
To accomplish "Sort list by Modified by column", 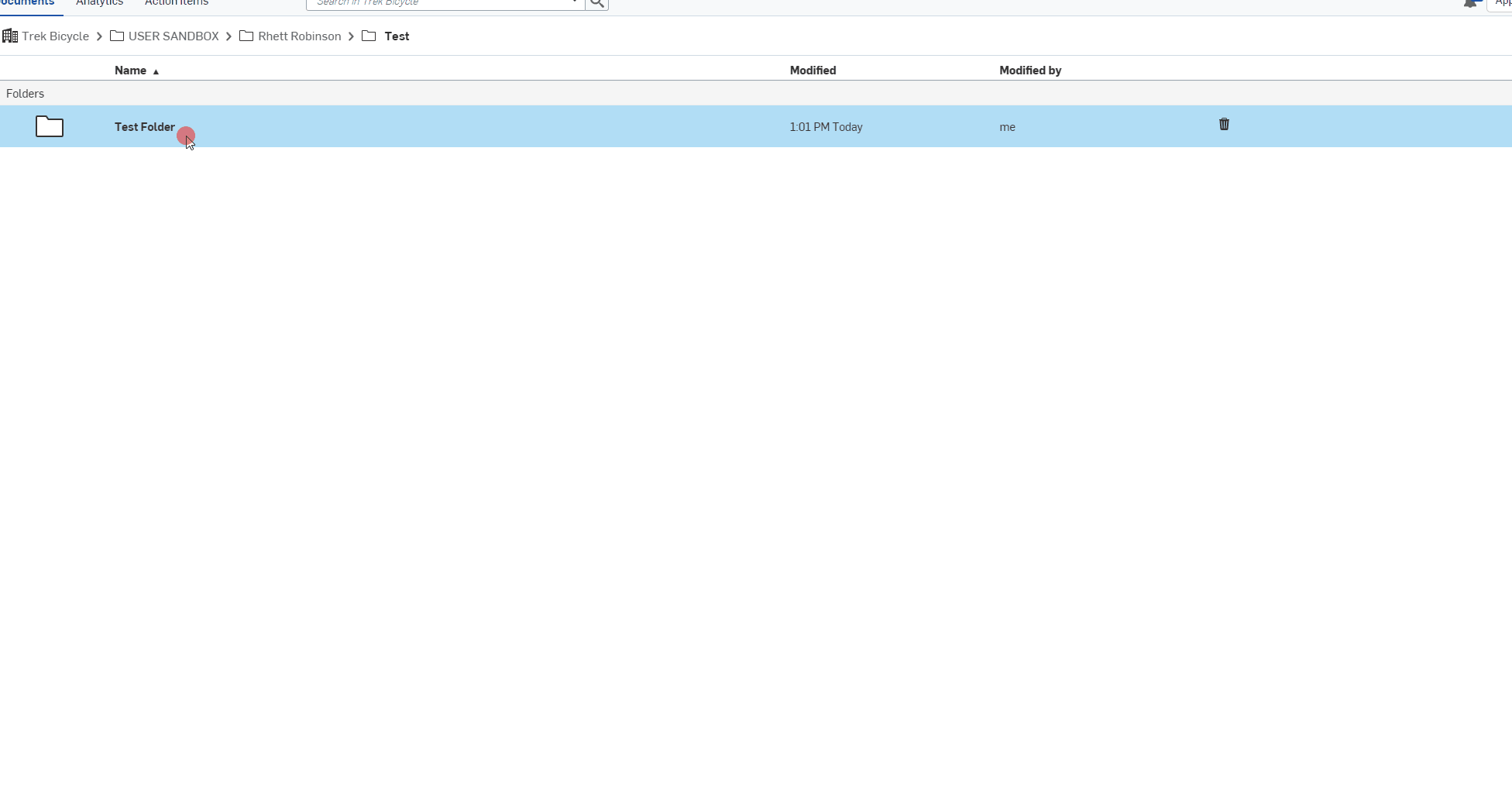I will (x=1030, y=71).
